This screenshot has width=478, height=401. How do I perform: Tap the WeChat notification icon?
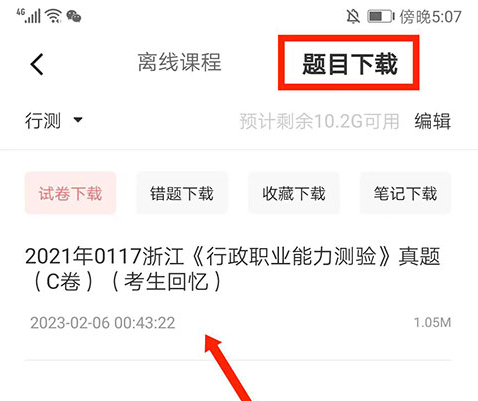tap(74, 16)
